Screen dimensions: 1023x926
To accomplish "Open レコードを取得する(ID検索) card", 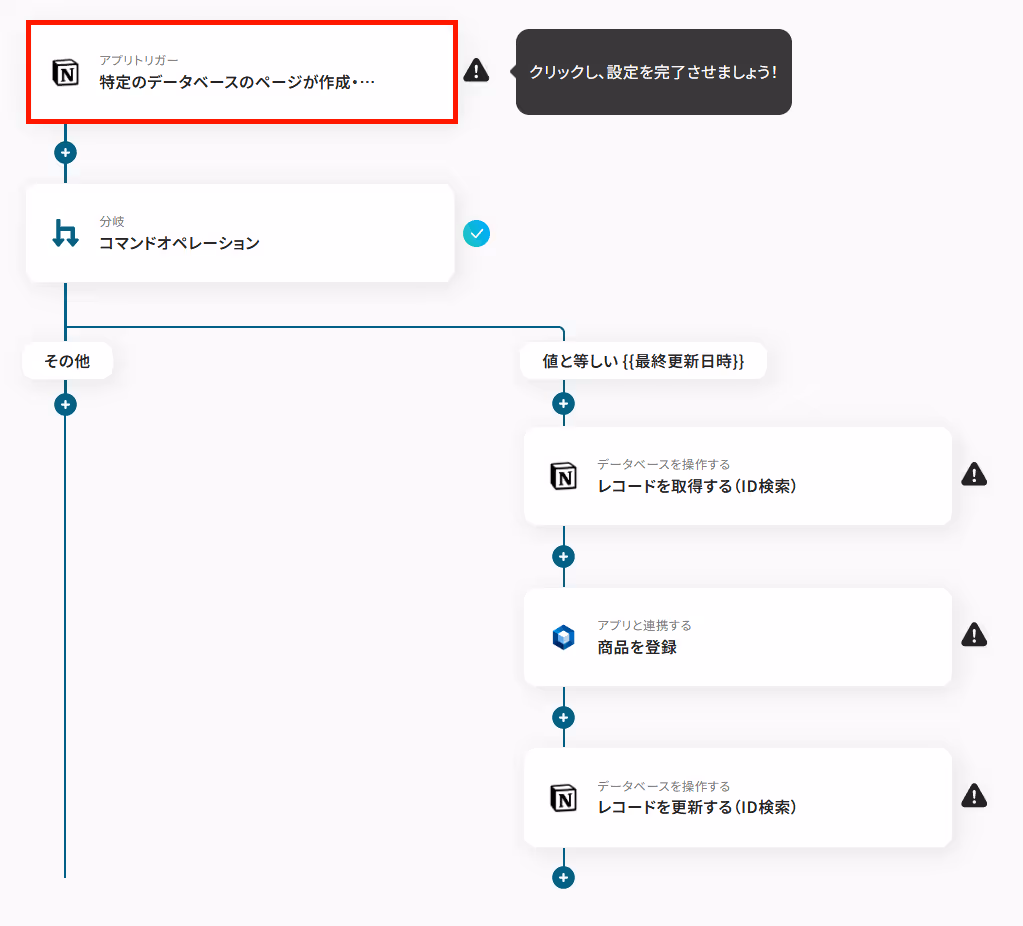I will tap(738, 476).
